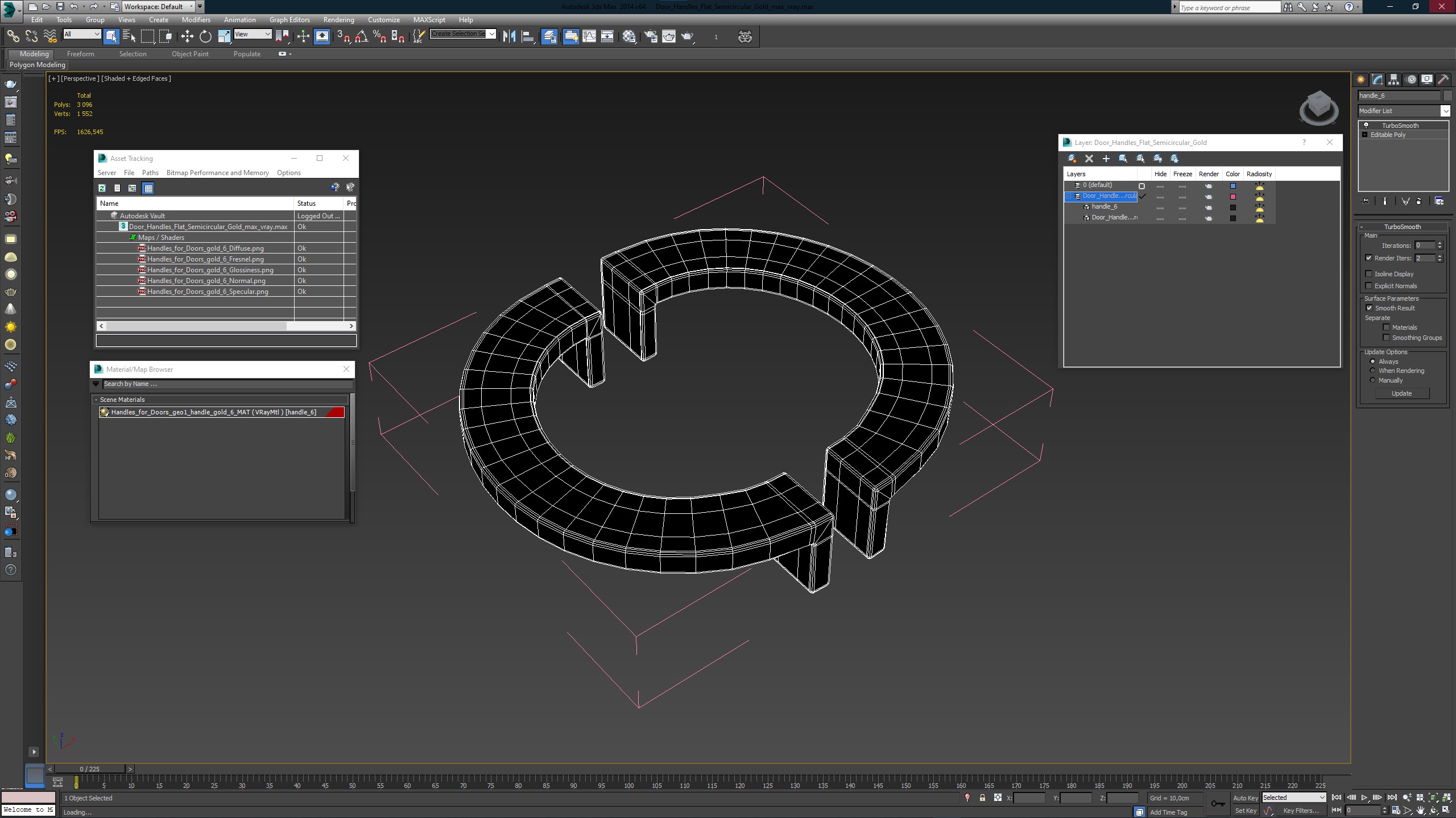Screen dimensions: 1456x818
Task: Toggle Percent Snap icon
Action: click(379, 36)
